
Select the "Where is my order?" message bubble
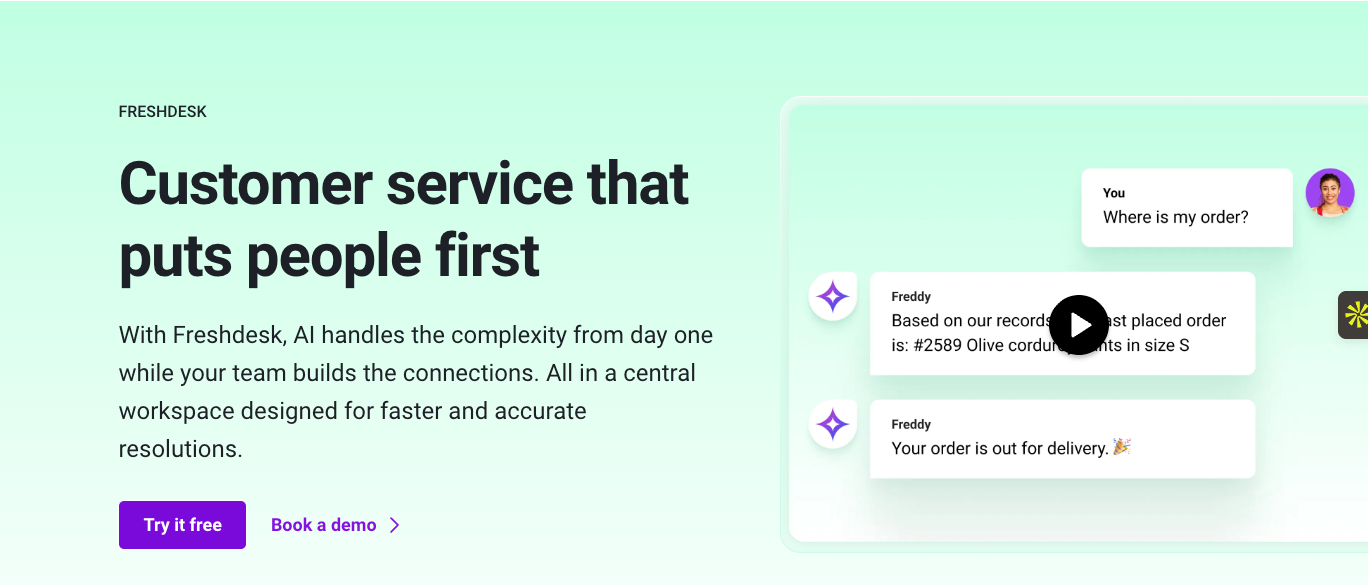(x=1187, y=207)
